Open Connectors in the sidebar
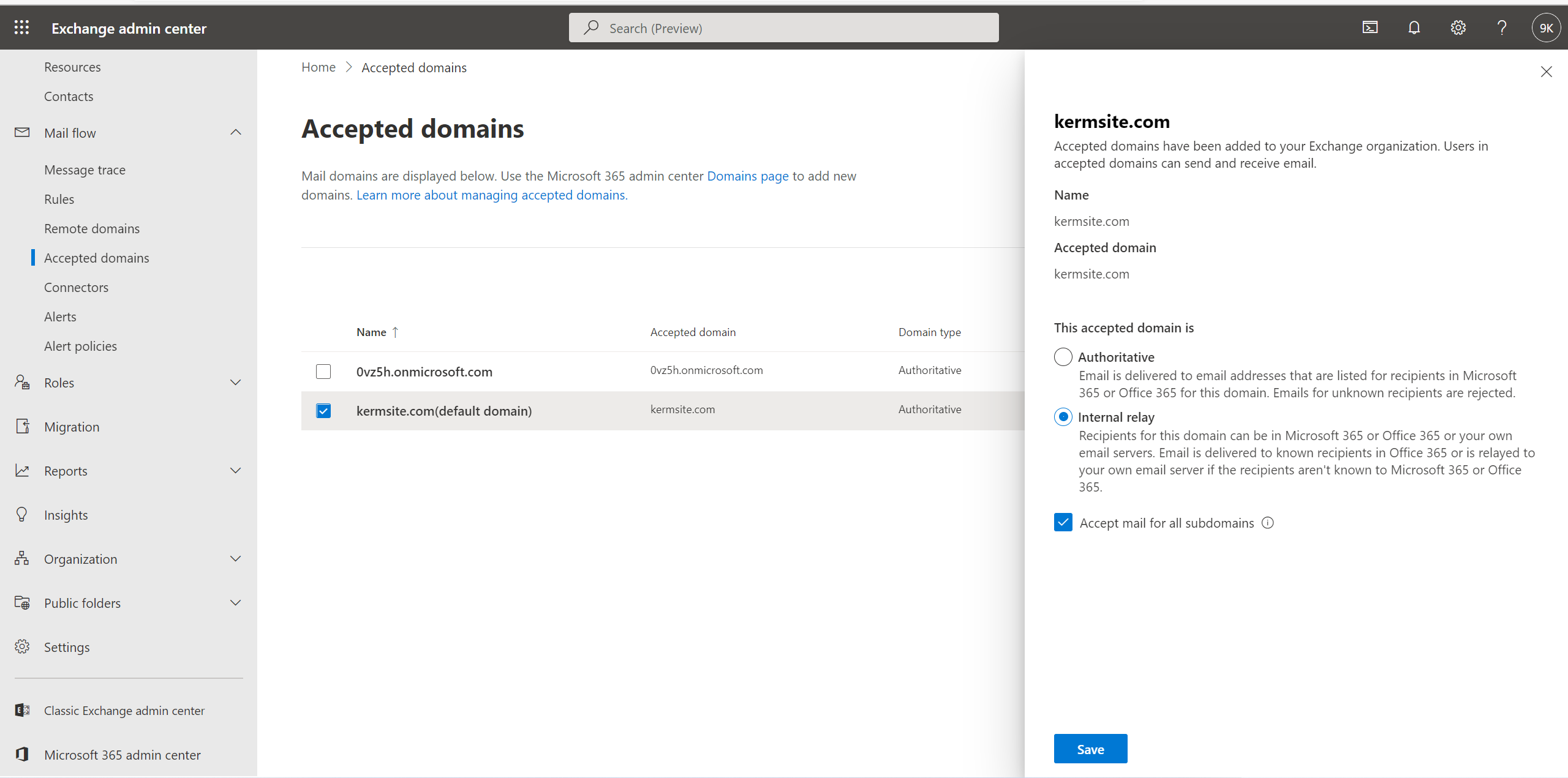1568x778 pixels. [x=76, y=287]
